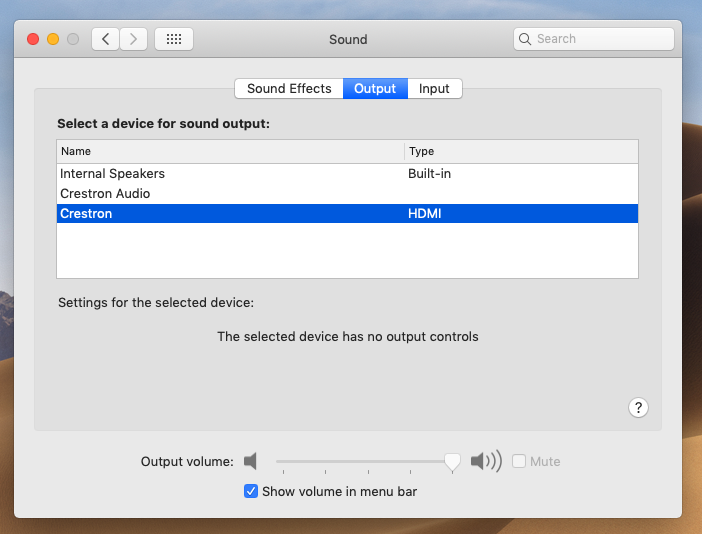Click in the Search field

600,39
